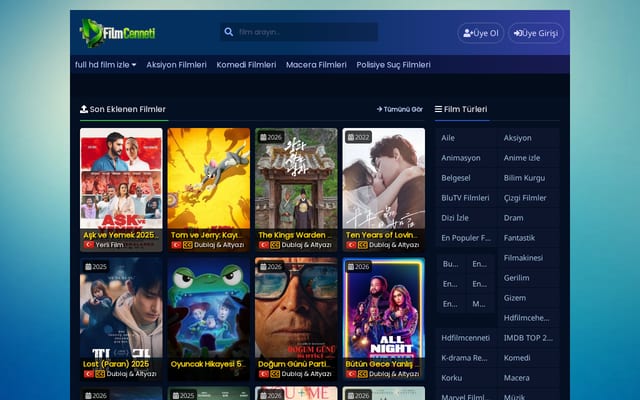Open Aksiyon Filmleri menu item
This screenshot has width=640, height=400.
coord(176,64)
